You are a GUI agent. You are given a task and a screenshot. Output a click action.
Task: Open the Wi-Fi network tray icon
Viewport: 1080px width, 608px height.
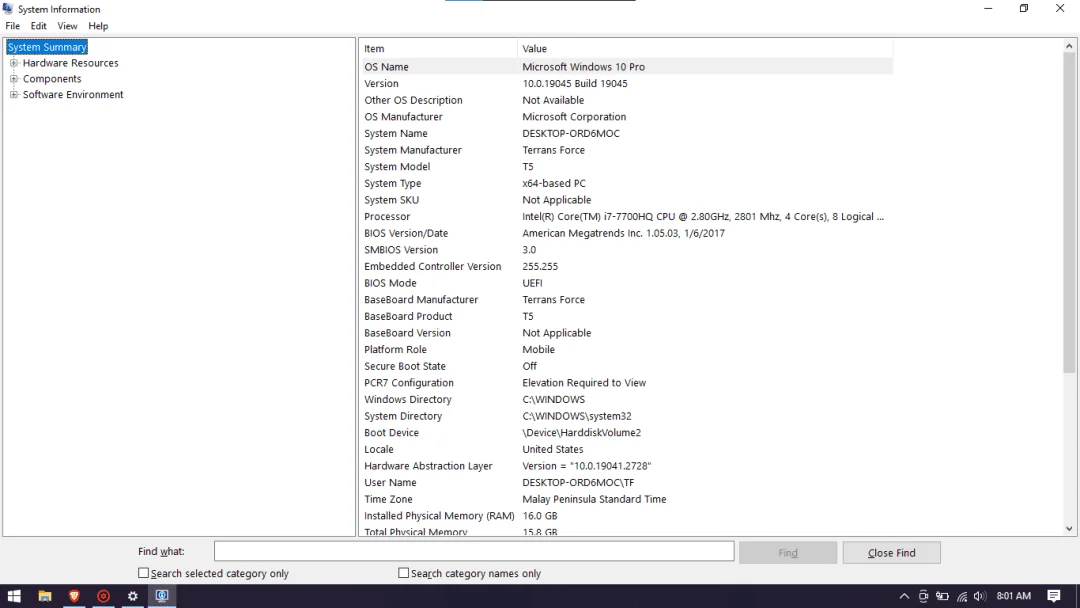pyautogui.click(x=962, y=596)
